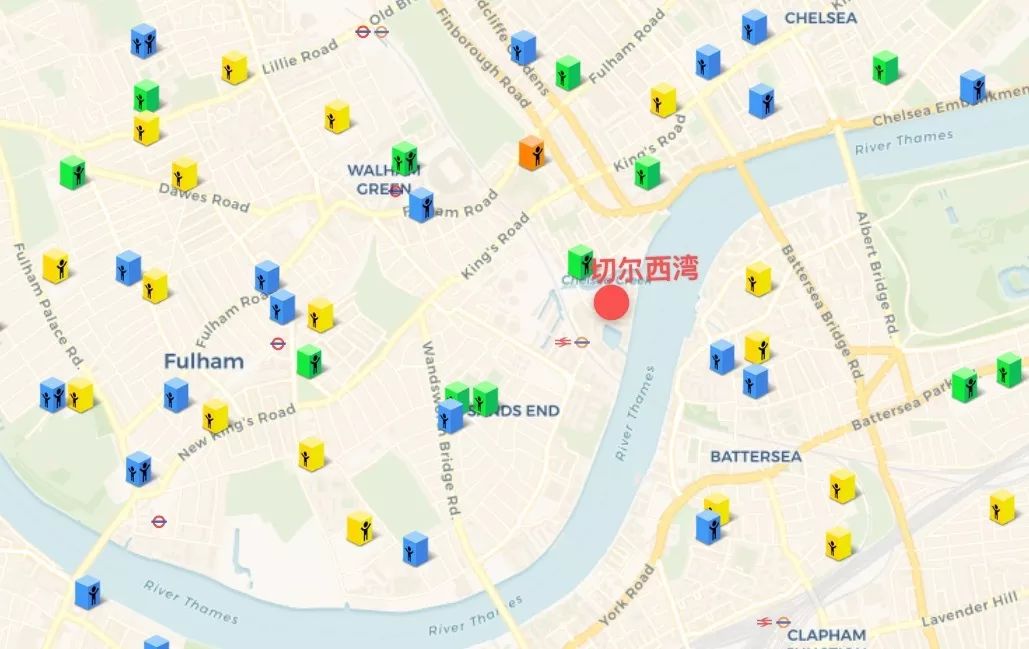This screenshot has width=1029, height=649.
Task: Click the orange cube marker near Finborough Road
Action: click(532, 154)
